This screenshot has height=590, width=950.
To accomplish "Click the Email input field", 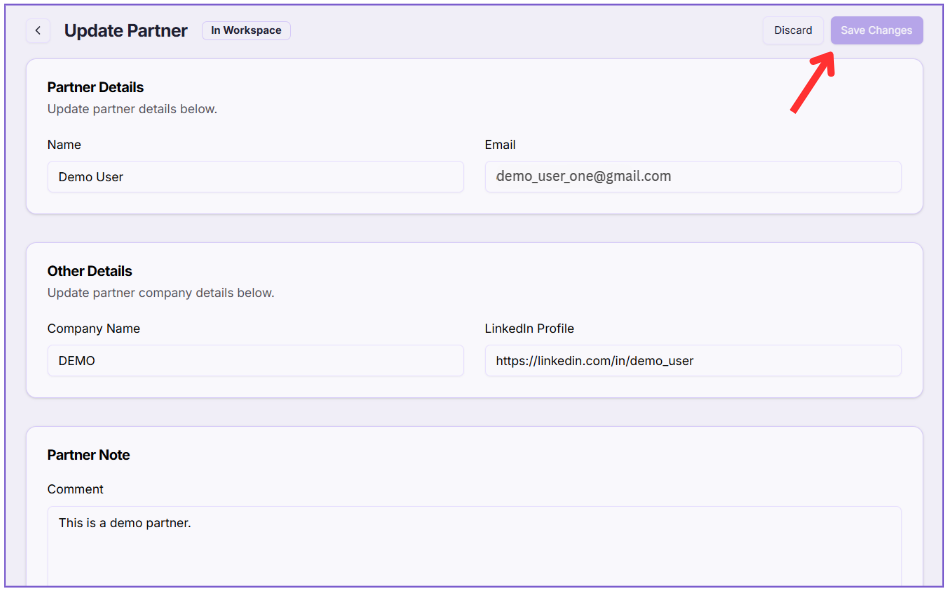I will tap(693, 177).
